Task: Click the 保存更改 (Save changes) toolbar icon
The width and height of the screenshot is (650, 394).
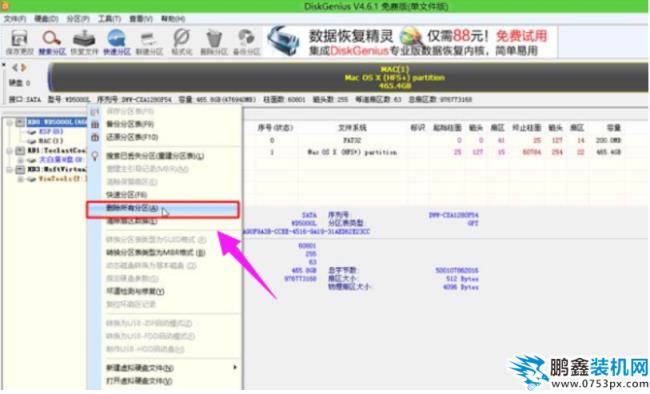Action: [x=19, y=41]
